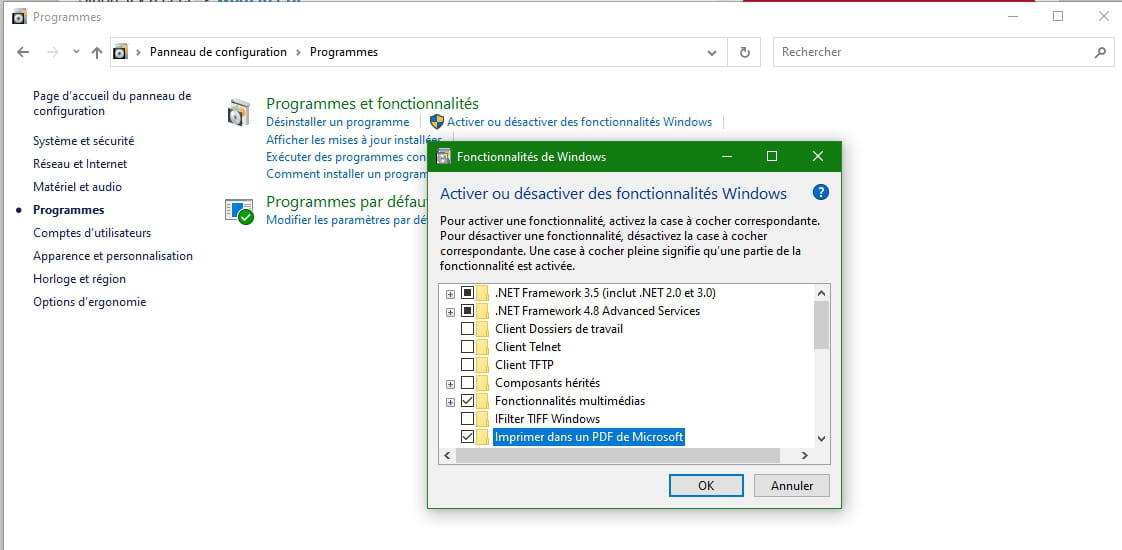The image size is (1122, 550).
Task: Click Panneau de configuration in breadcrumb
Action: tap(218, 52)
